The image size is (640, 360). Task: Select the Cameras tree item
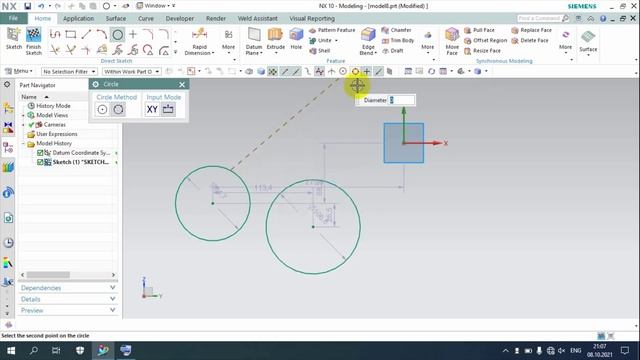point(54,124)
